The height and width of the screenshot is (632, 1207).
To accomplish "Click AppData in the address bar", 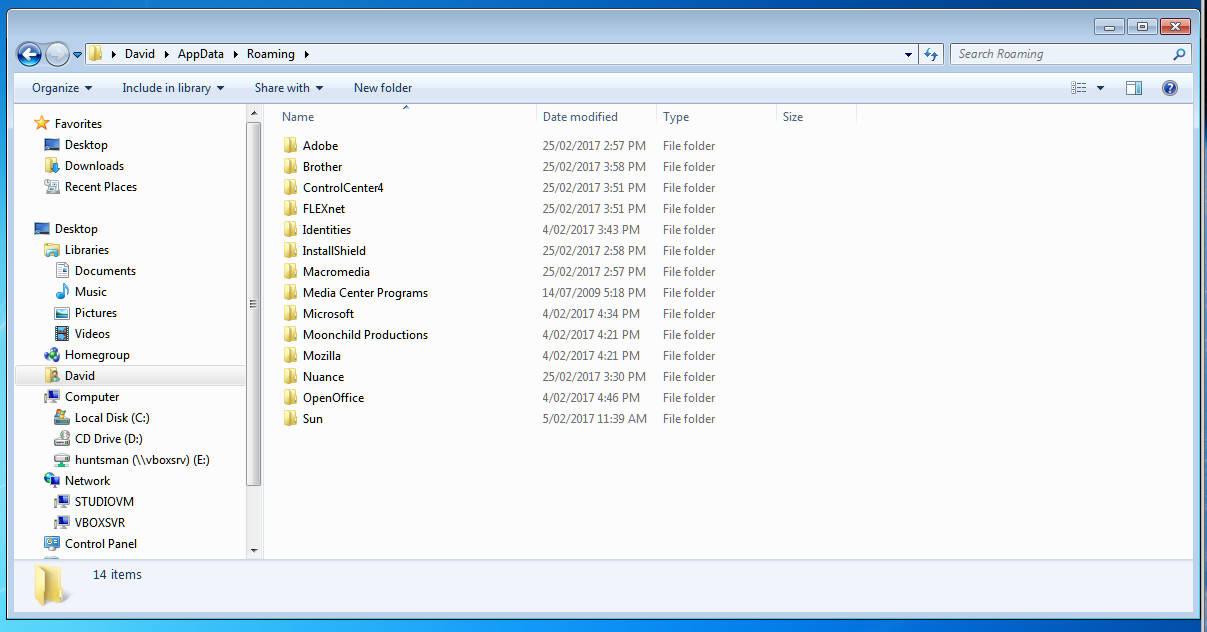I will click(x=201, y=54).
